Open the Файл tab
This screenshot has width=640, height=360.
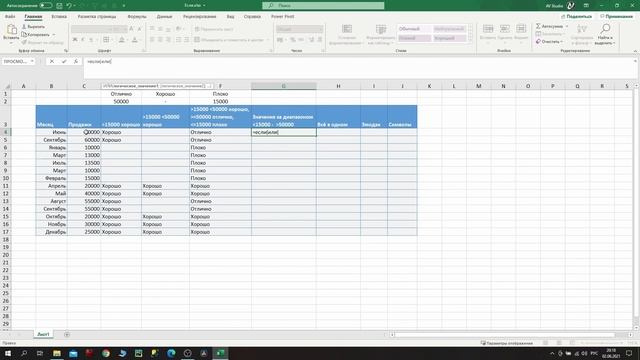10,17
